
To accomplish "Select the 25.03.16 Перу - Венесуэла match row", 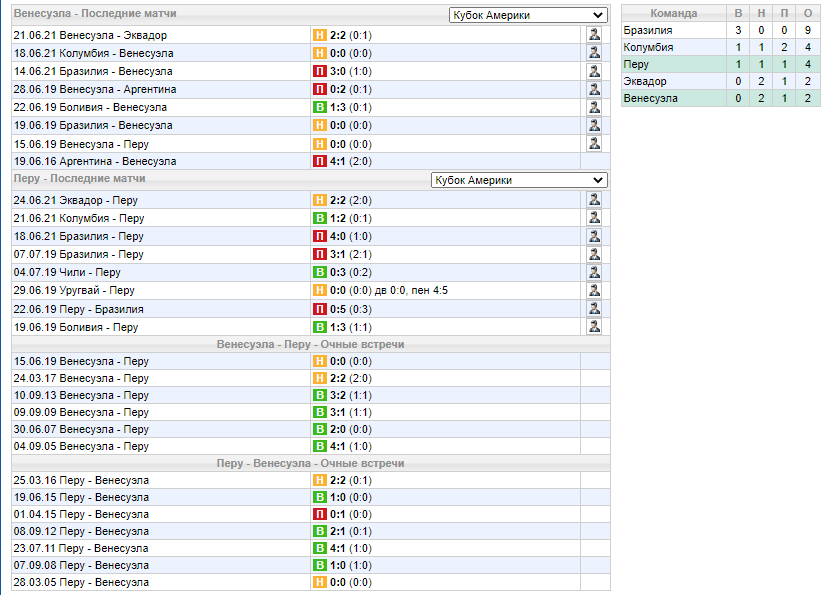I will 311,480.
